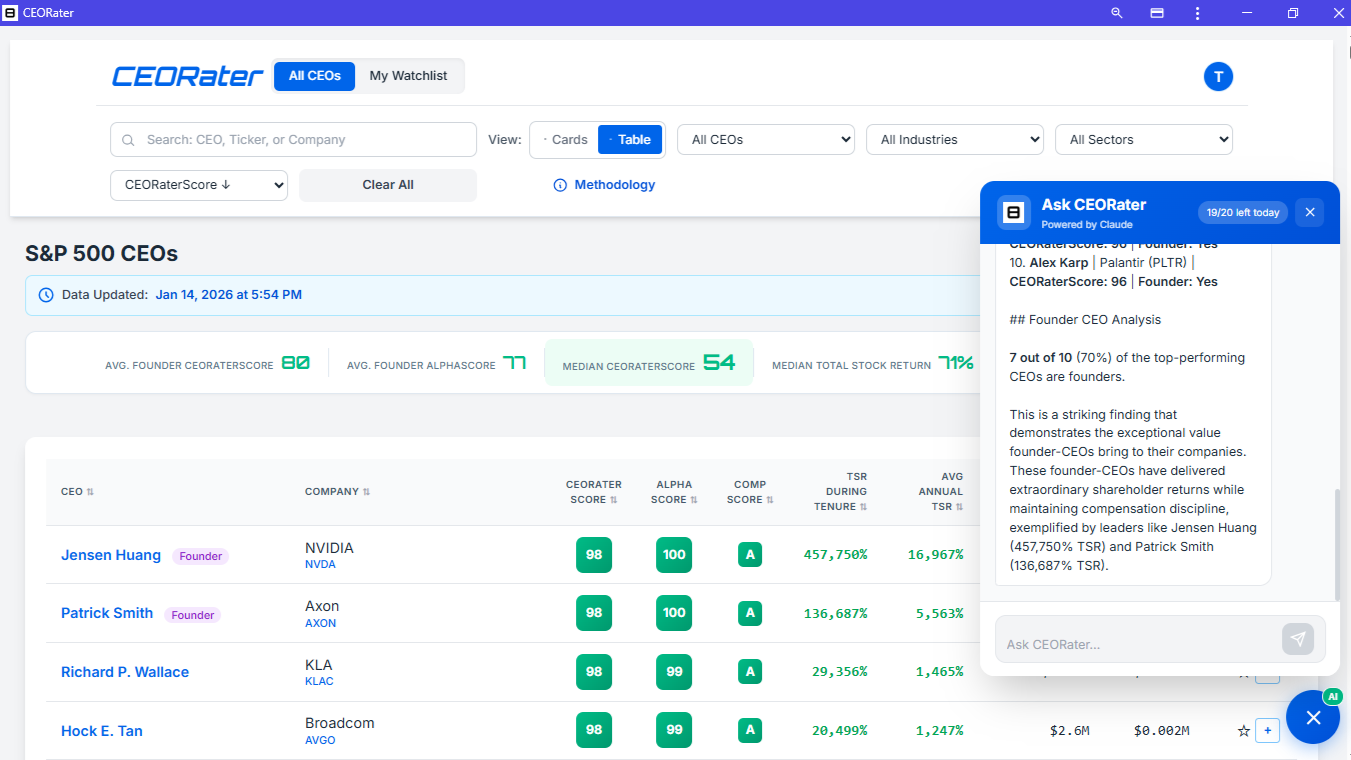Screen dimensions: 1351x760
Task: Click the floating AI chat toggle button
Action: 1313,717
